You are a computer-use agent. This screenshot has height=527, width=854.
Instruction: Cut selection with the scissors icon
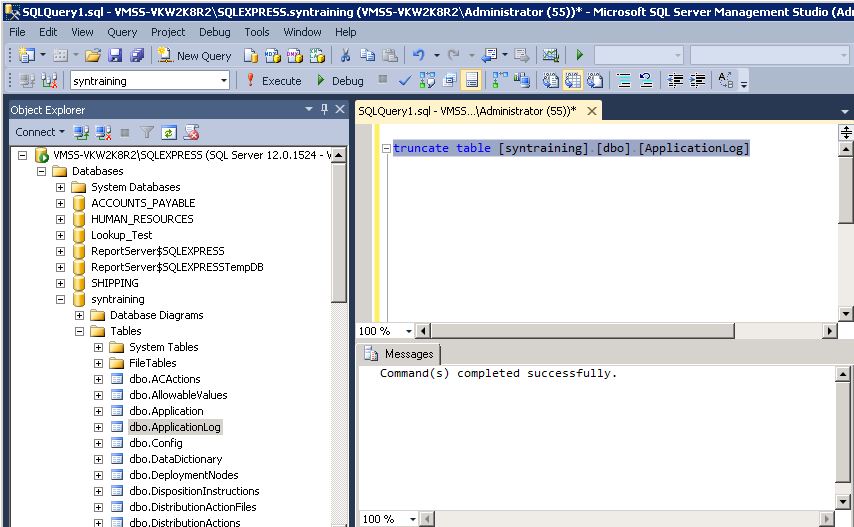click(345, 55)
